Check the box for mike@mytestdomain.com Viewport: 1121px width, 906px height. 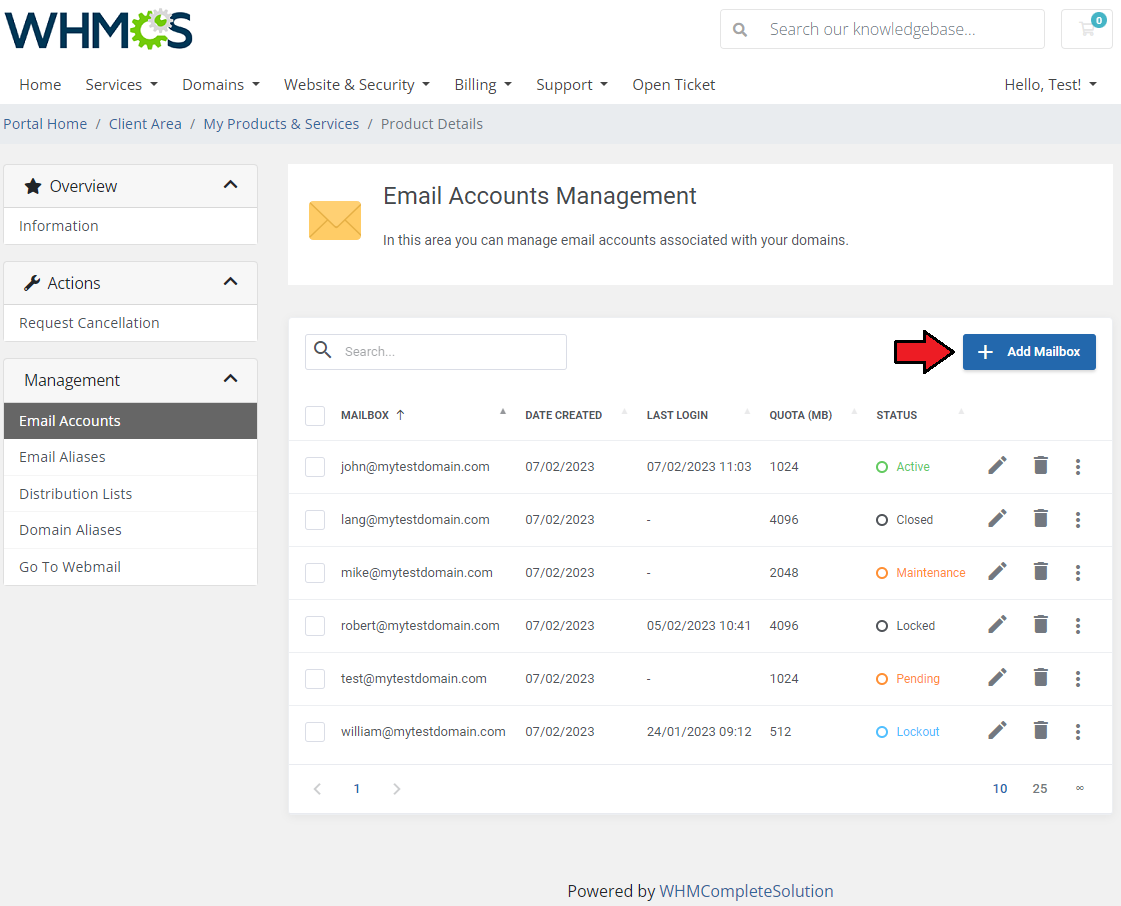tap(315, 573)
